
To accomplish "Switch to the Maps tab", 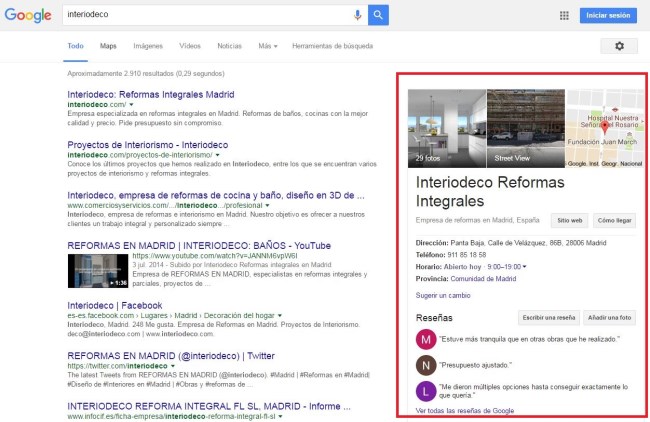I will point(108,46).
